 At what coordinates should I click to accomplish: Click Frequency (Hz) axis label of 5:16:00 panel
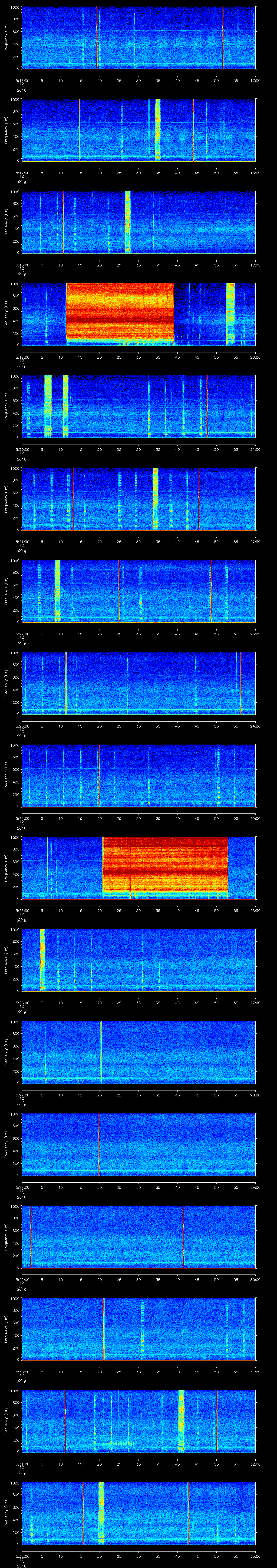[x=7, y=38]
